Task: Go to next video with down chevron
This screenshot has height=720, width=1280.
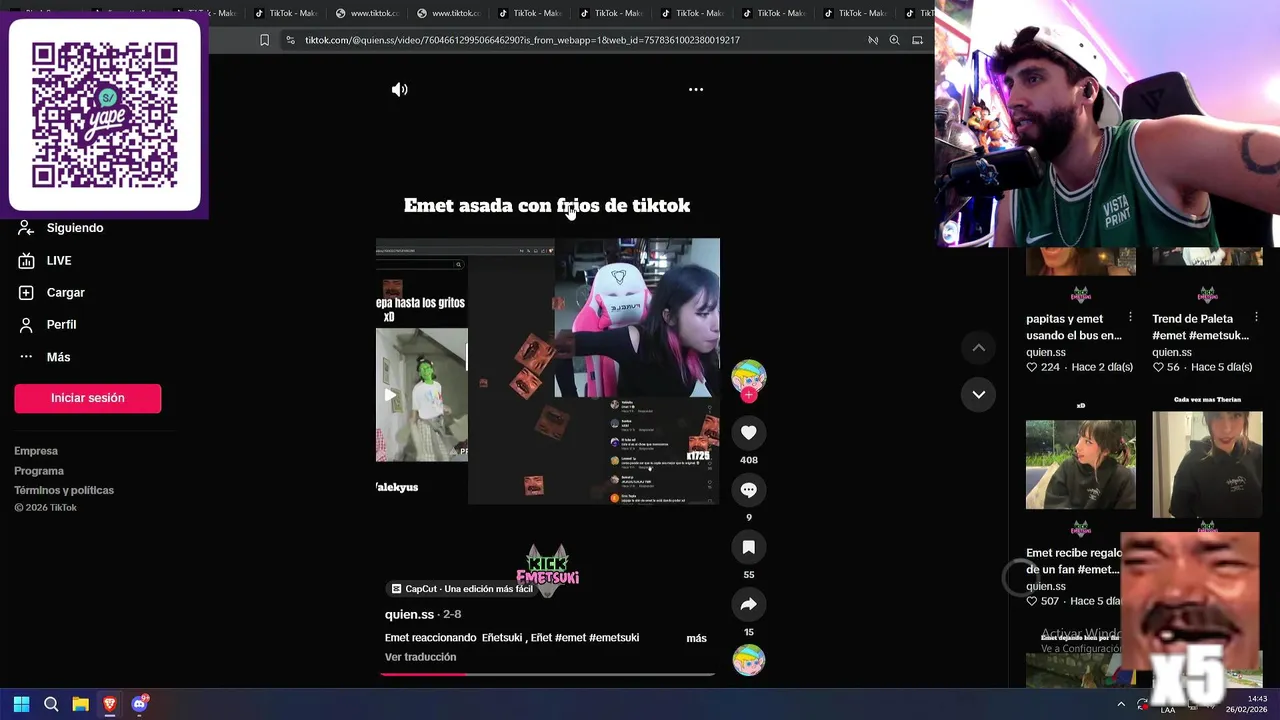Action: (x=979, y=395)
